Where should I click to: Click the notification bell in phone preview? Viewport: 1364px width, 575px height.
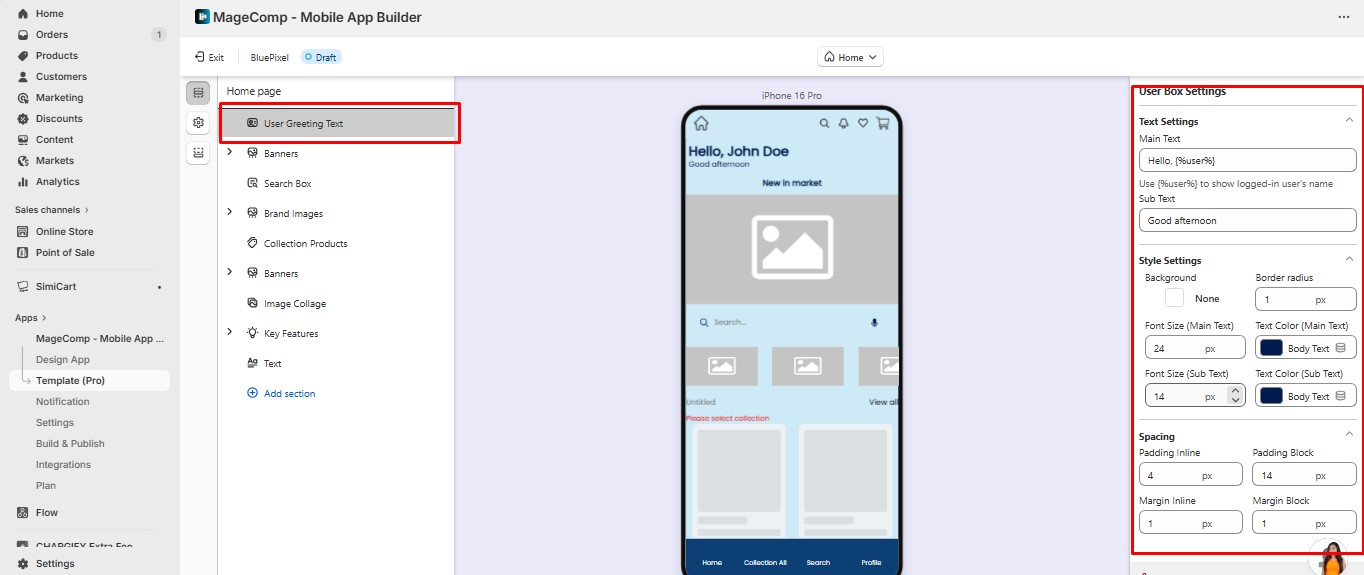pos(843,124)
